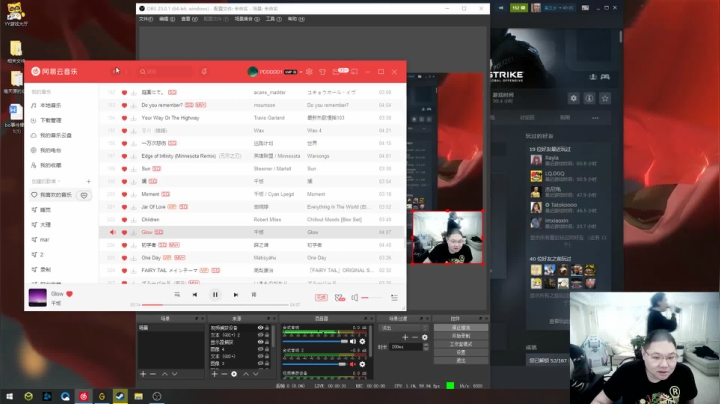Image resolution: width=720 pixels, height=404 pixels.
Task: Open the PDDDDD1 user avatar
Action: coord(252,72)
